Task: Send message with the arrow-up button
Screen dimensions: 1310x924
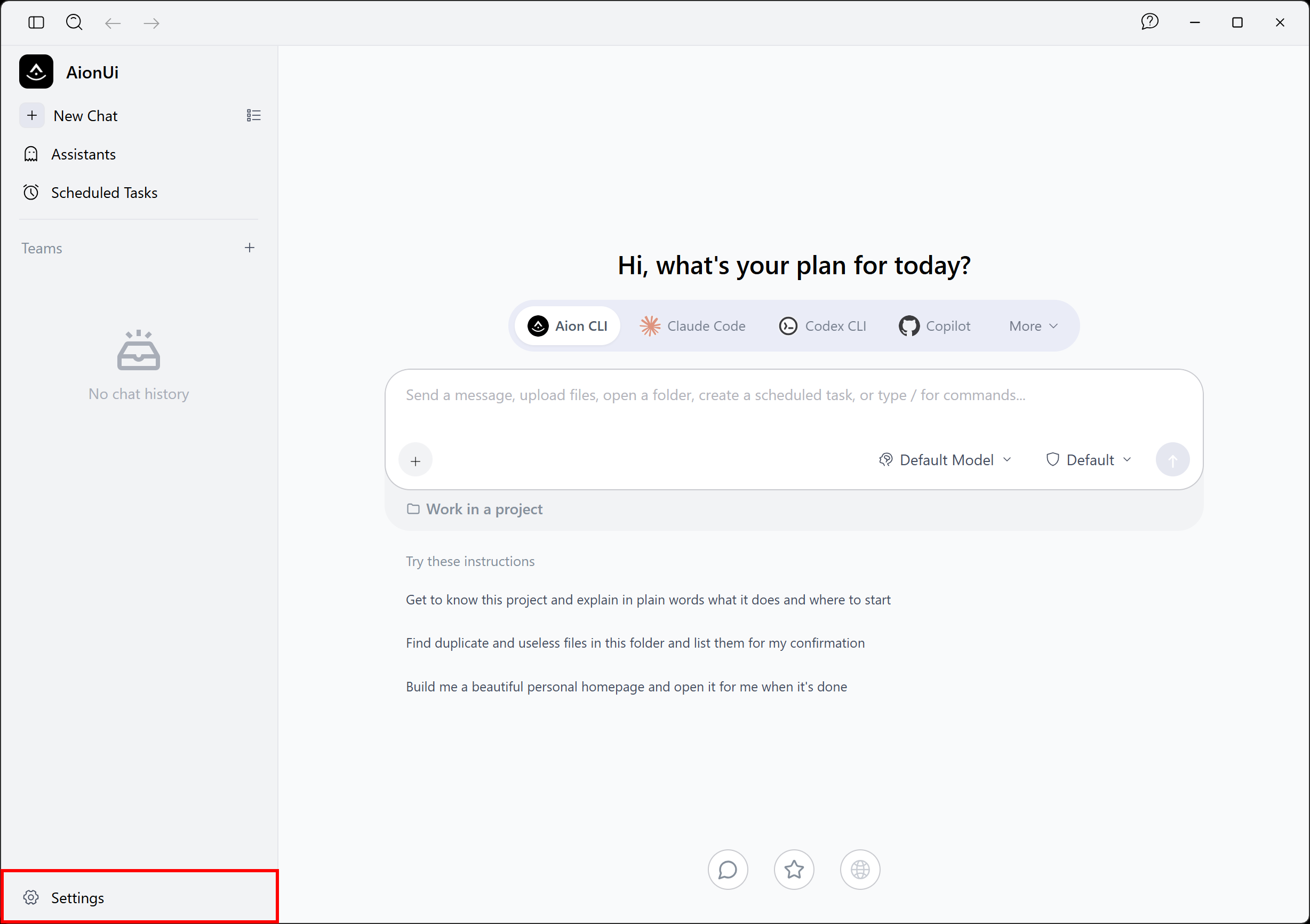Action: pos(1172,459)
